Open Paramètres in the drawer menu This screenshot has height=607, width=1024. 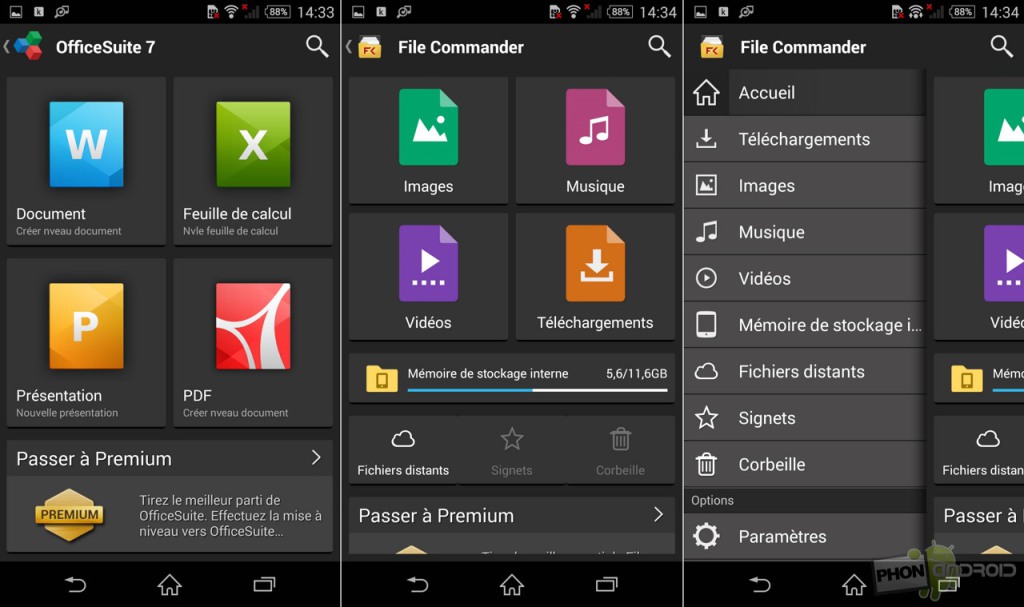(x=805, y=536)
